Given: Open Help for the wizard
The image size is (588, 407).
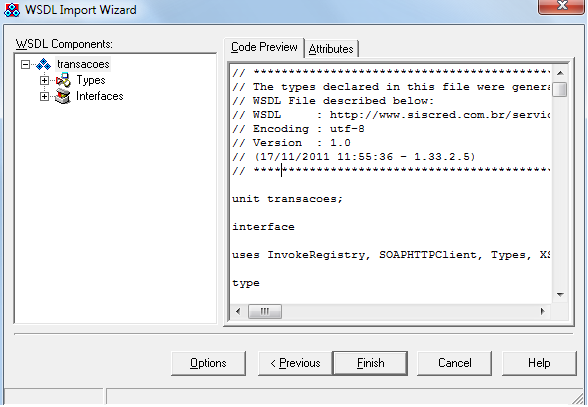Looking at the screenshot, I should click(539, 363).
